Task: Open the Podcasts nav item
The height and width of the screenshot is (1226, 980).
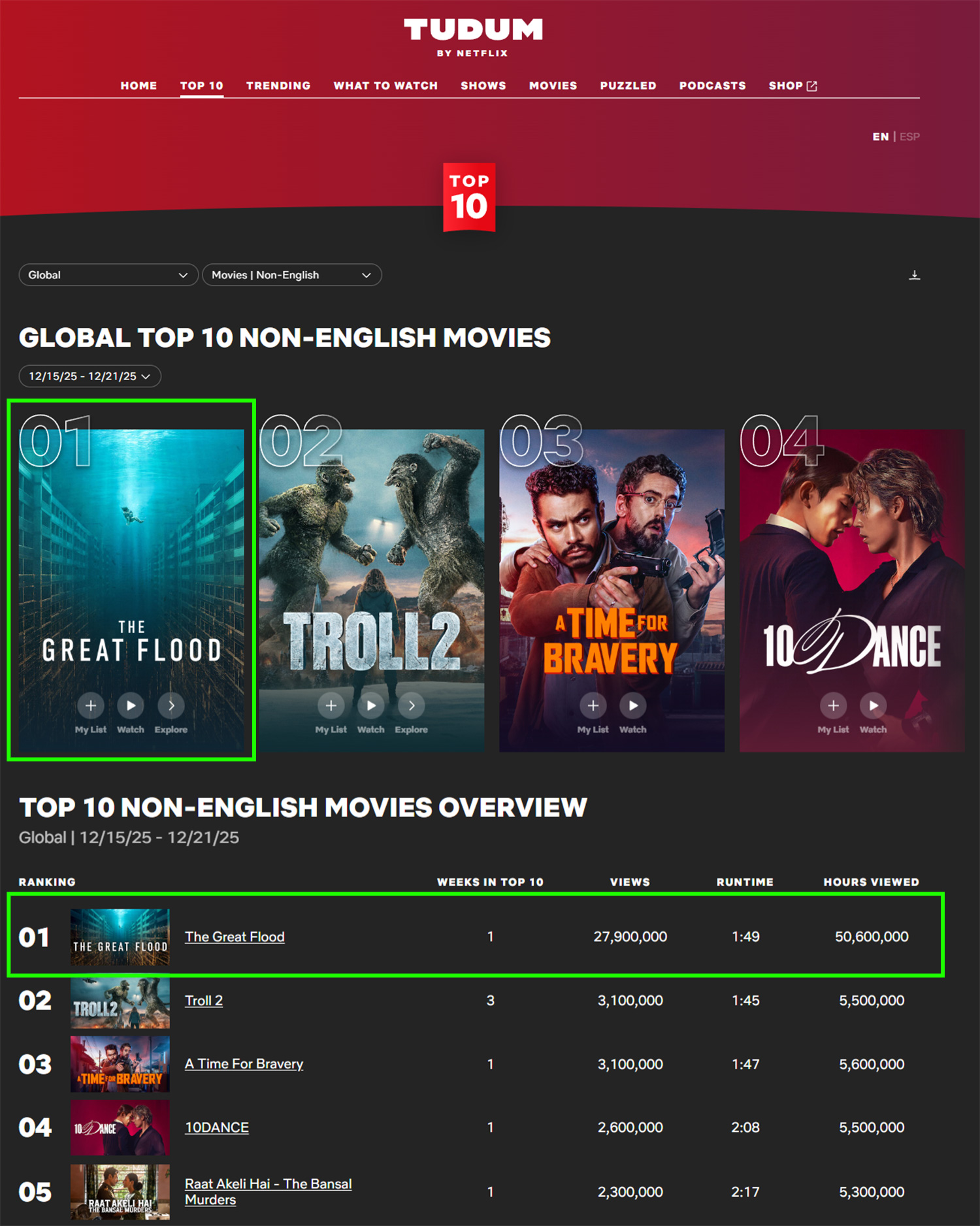Action: pos(712,86)
